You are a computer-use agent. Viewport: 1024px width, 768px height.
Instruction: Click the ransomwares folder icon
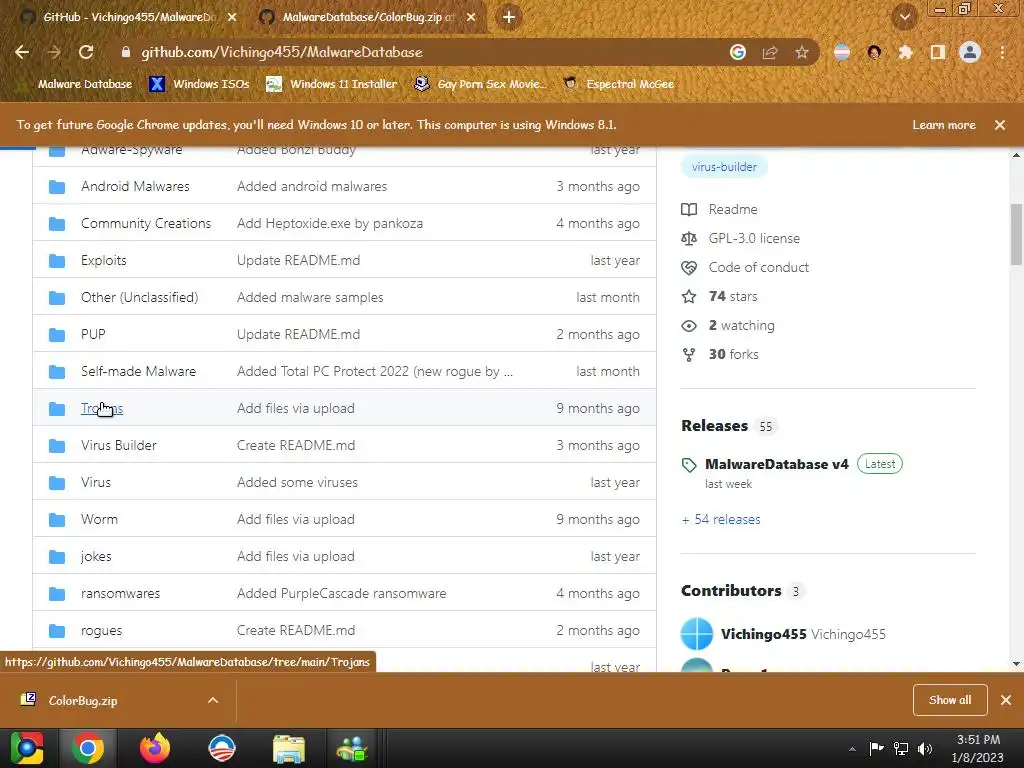(57, 594)
